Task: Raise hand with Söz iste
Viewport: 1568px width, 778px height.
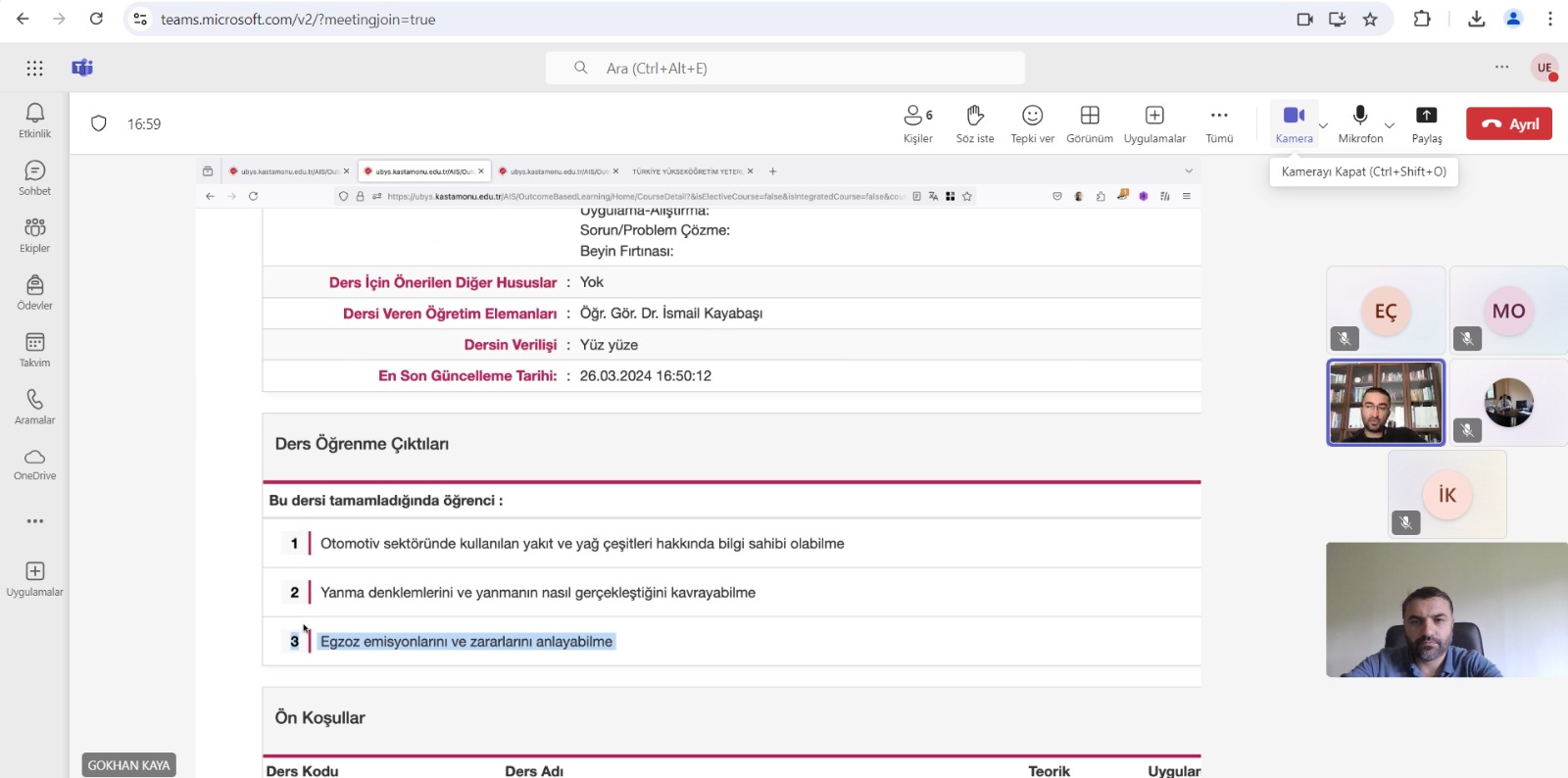Action: (975, 123)
